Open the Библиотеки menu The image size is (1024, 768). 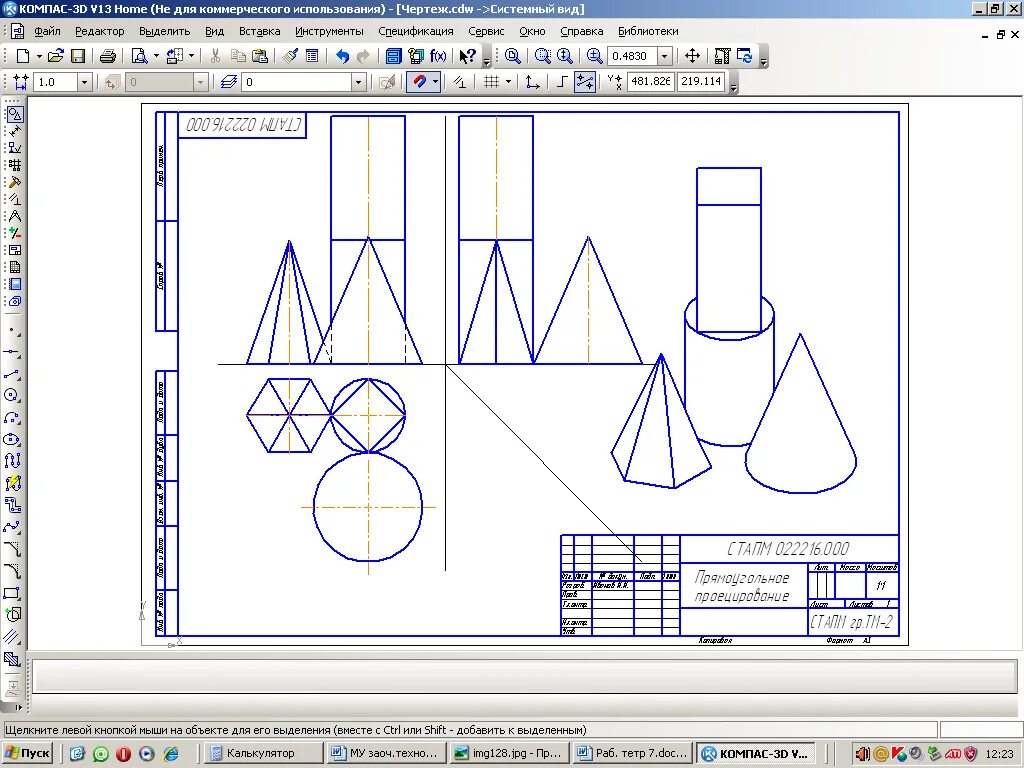(648, 31)
